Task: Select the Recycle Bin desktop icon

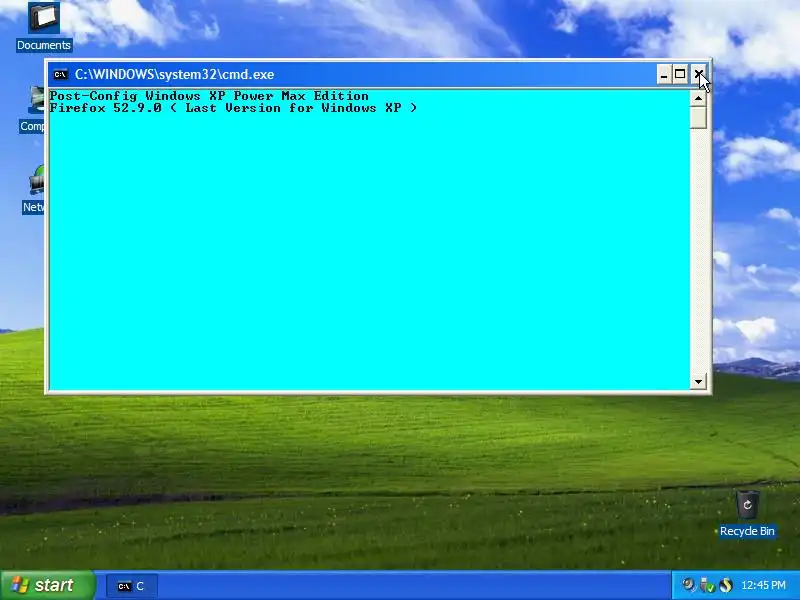Action: 747,514
